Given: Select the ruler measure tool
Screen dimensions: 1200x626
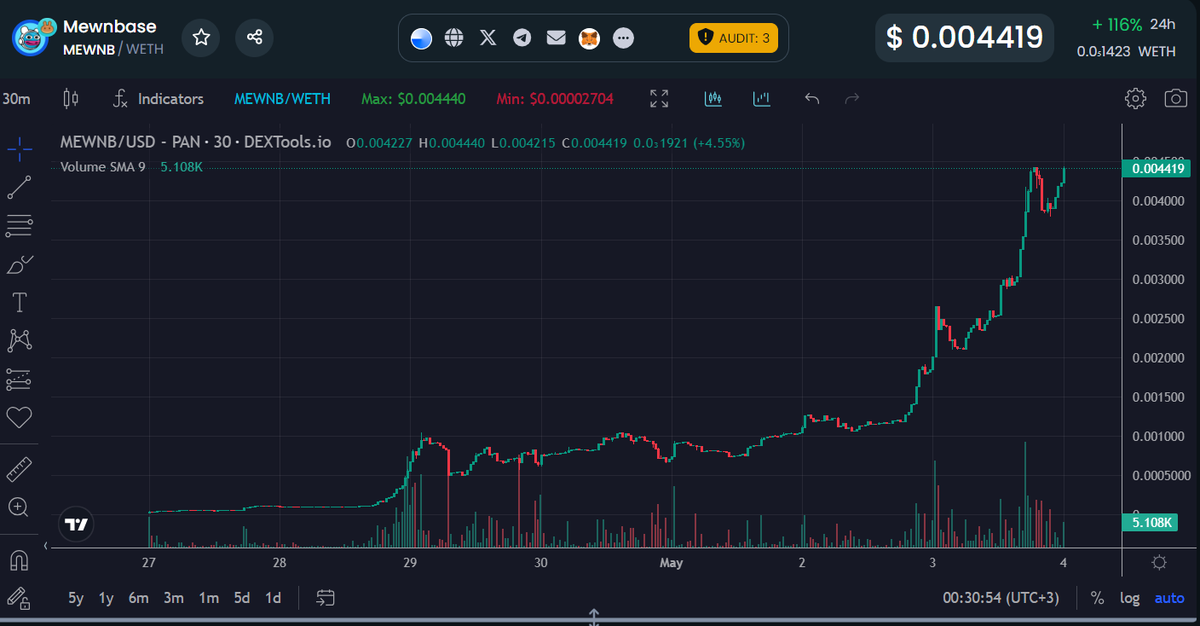Looking at the screenshot, I should 19,468.
